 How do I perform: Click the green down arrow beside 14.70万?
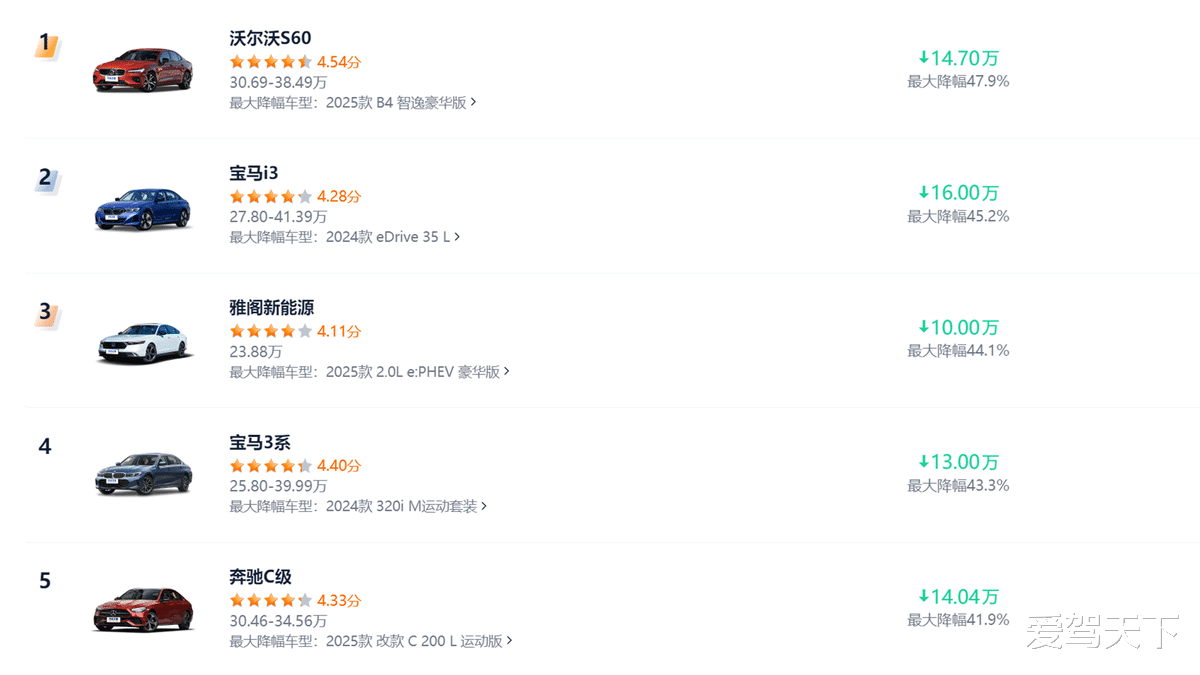(924, 58)
